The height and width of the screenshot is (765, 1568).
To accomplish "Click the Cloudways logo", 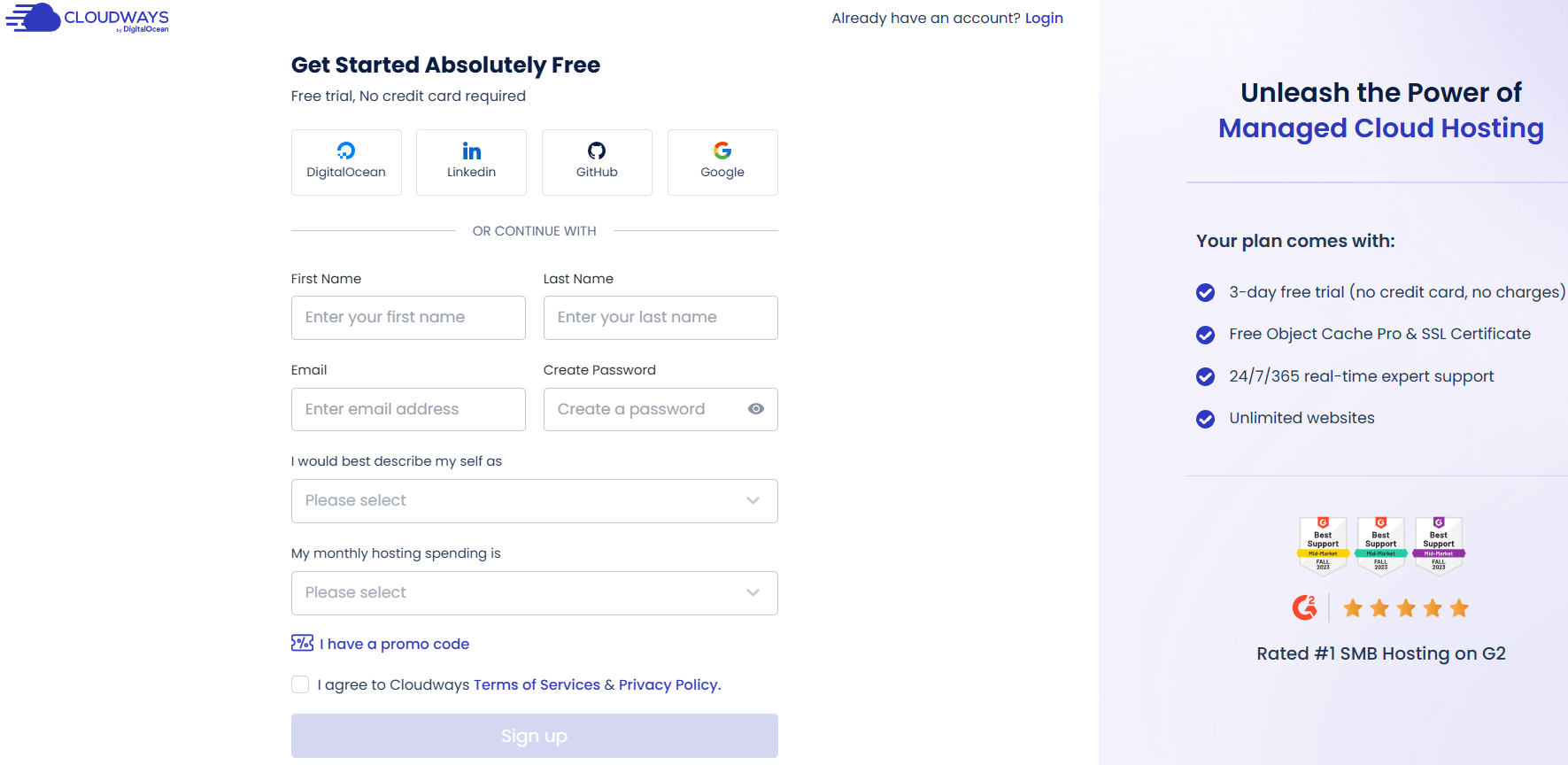I will pos(87,18).
